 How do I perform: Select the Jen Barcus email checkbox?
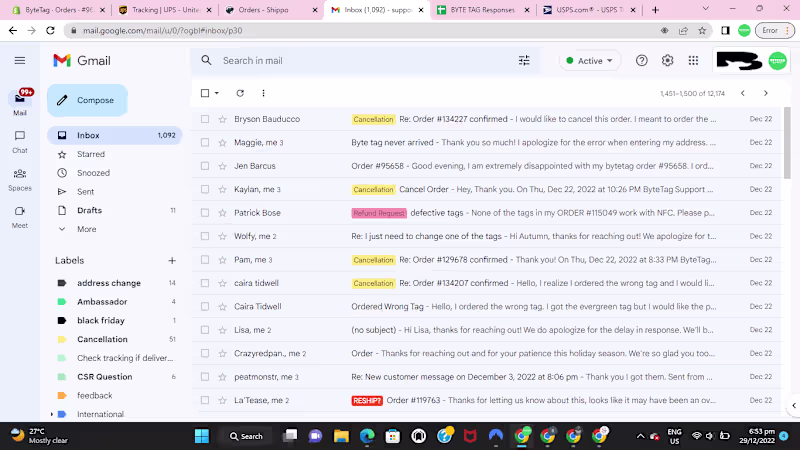(205, 166)
